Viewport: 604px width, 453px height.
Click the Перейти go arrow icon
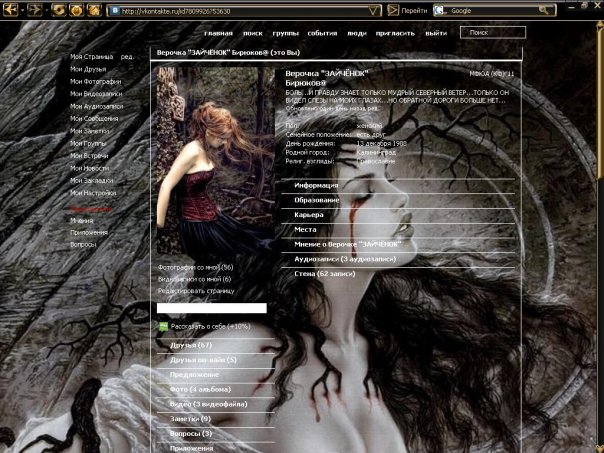(x=393, y=10)
